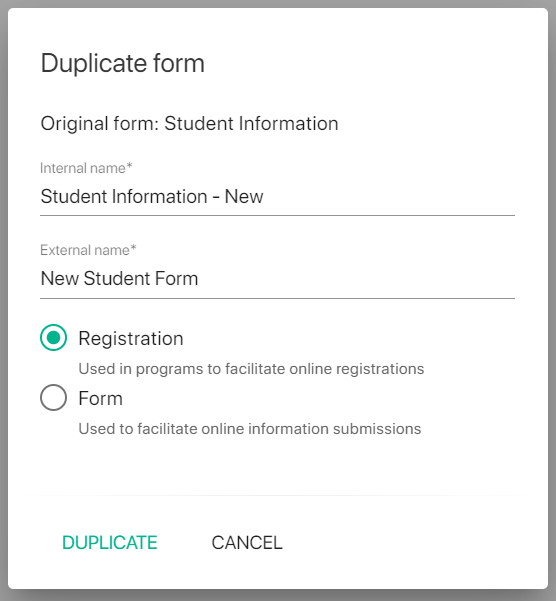Click the empty circle beside Form
556x601 pixels.
(x=53, y=397)
